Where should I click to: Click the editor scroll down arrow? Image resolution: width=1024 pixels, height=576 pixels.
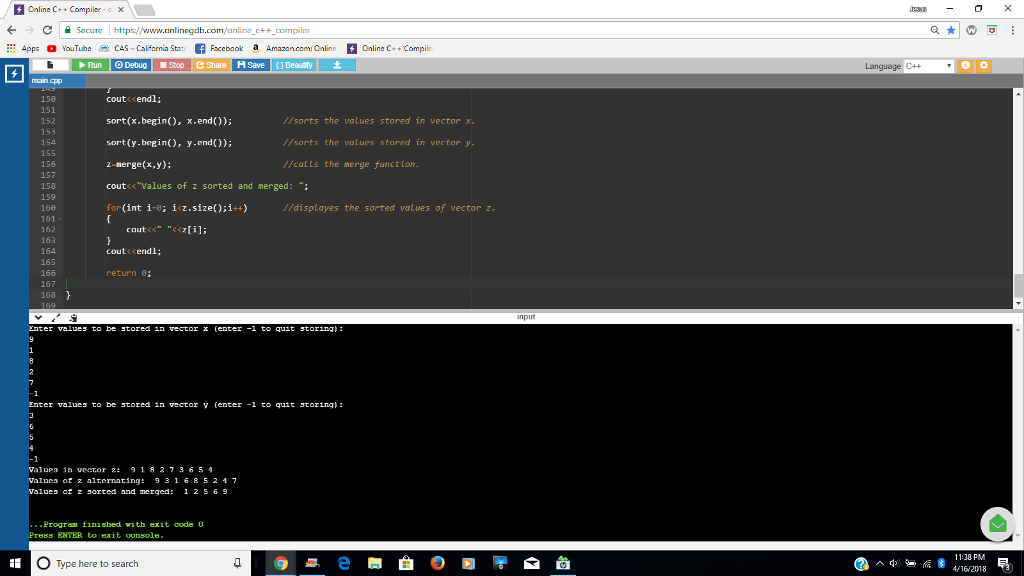click(x=1018, y=304)
